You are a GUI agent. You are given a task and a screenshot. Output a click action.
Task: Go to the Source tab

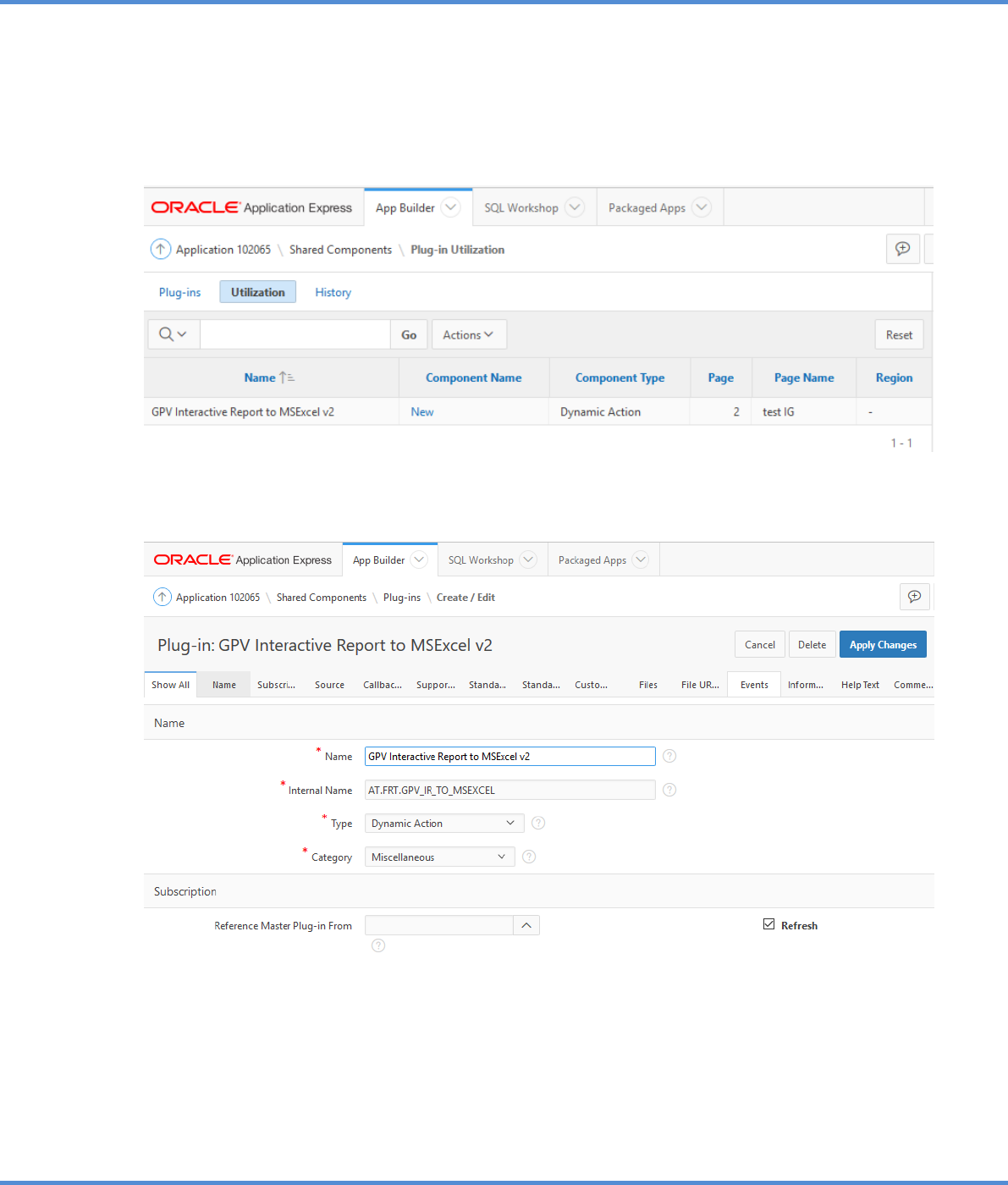tap(329, 685)
